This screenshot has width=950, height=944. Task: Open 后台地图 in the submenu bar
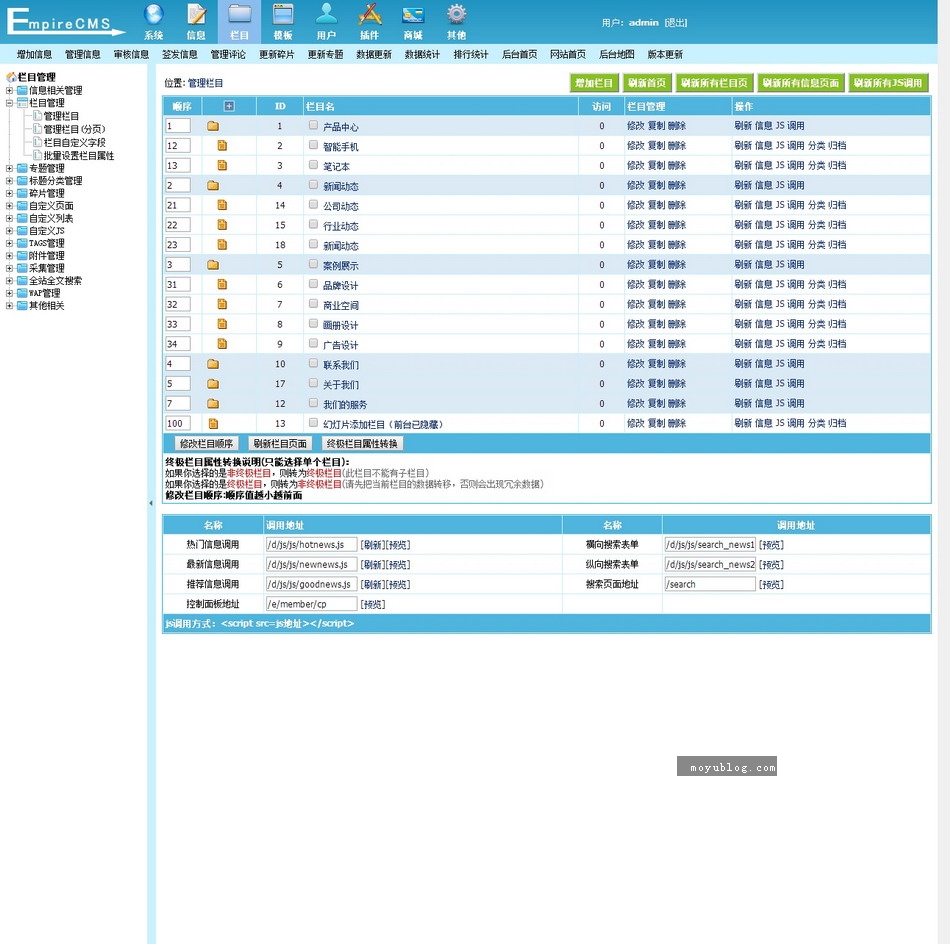[617, 55]
